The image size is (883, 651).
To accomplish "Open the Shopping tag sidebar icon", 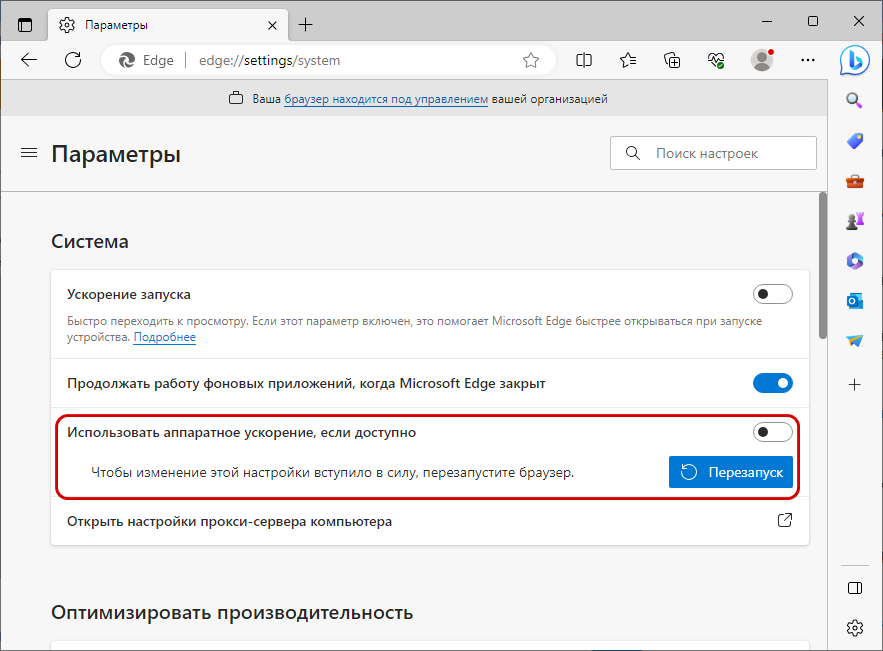I will coord(854,141).
